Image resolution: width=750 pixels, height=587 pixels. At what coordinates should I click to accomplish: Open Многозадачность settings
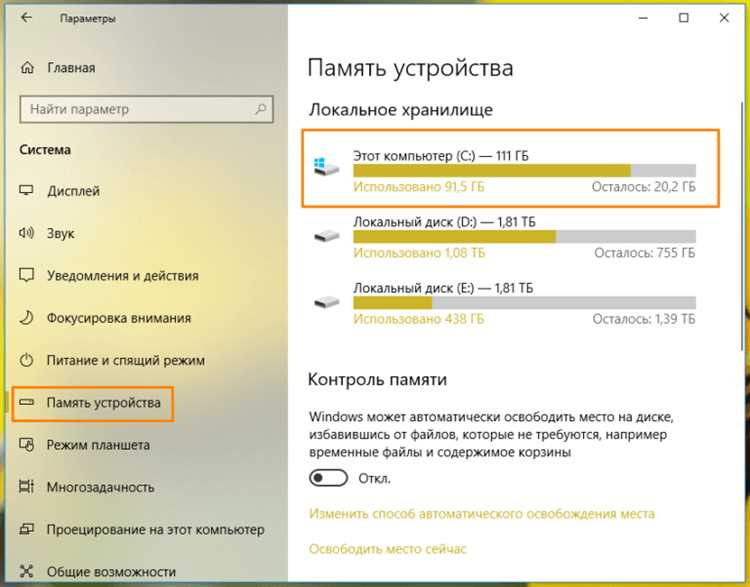[100, 487]
